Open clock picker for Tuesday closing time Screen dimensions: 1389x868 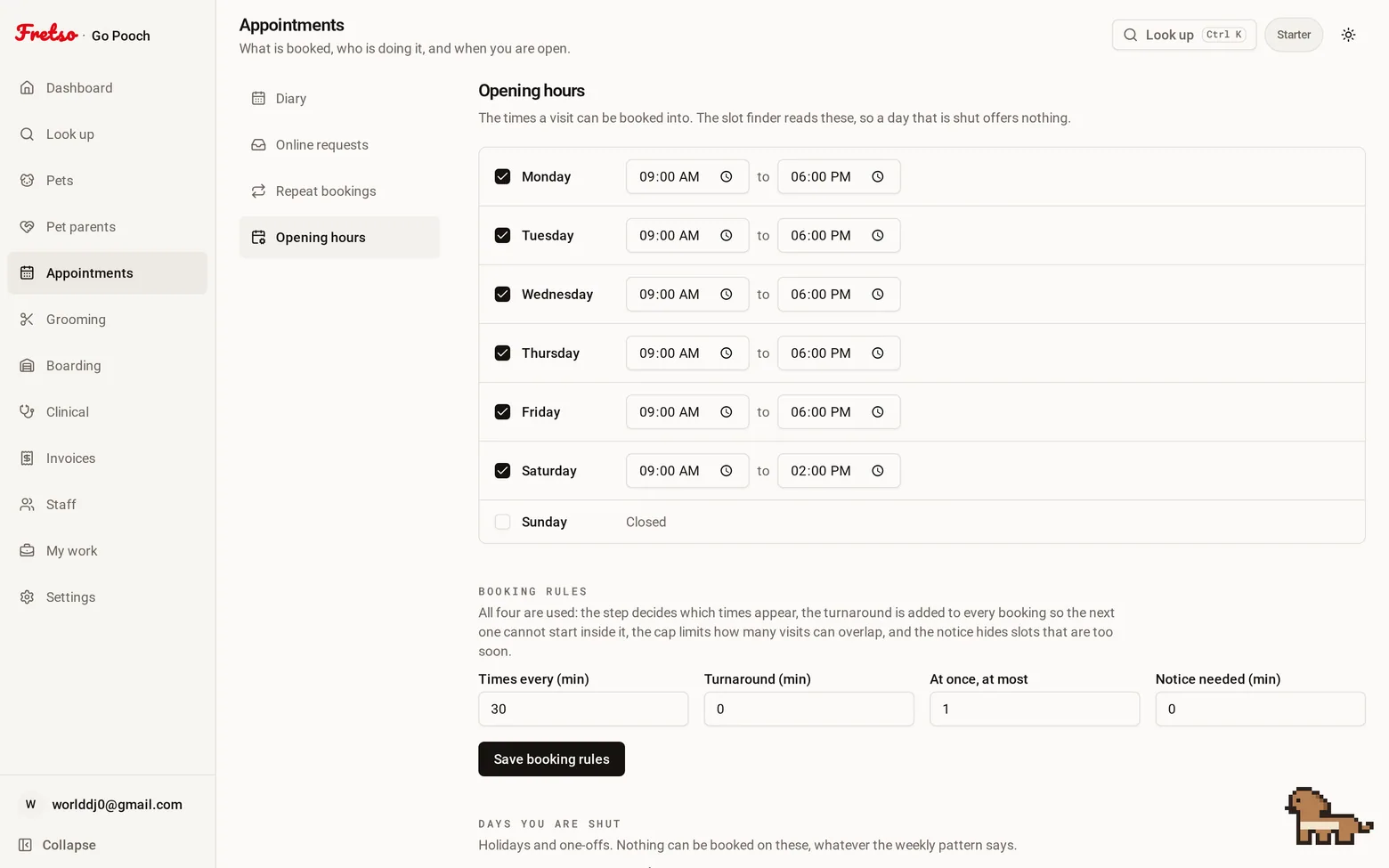coord(877,235)
